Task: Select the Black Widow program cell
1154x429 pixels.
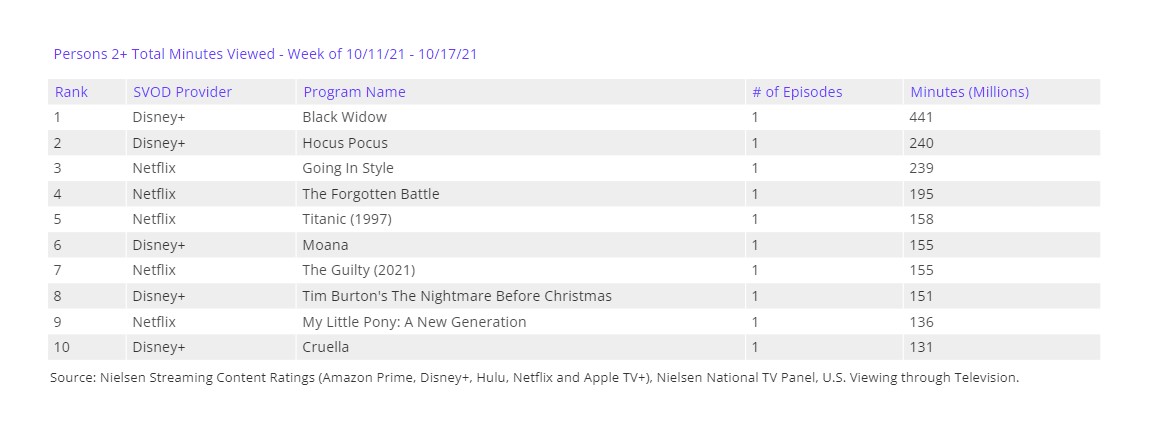Action: click(344, 117)
